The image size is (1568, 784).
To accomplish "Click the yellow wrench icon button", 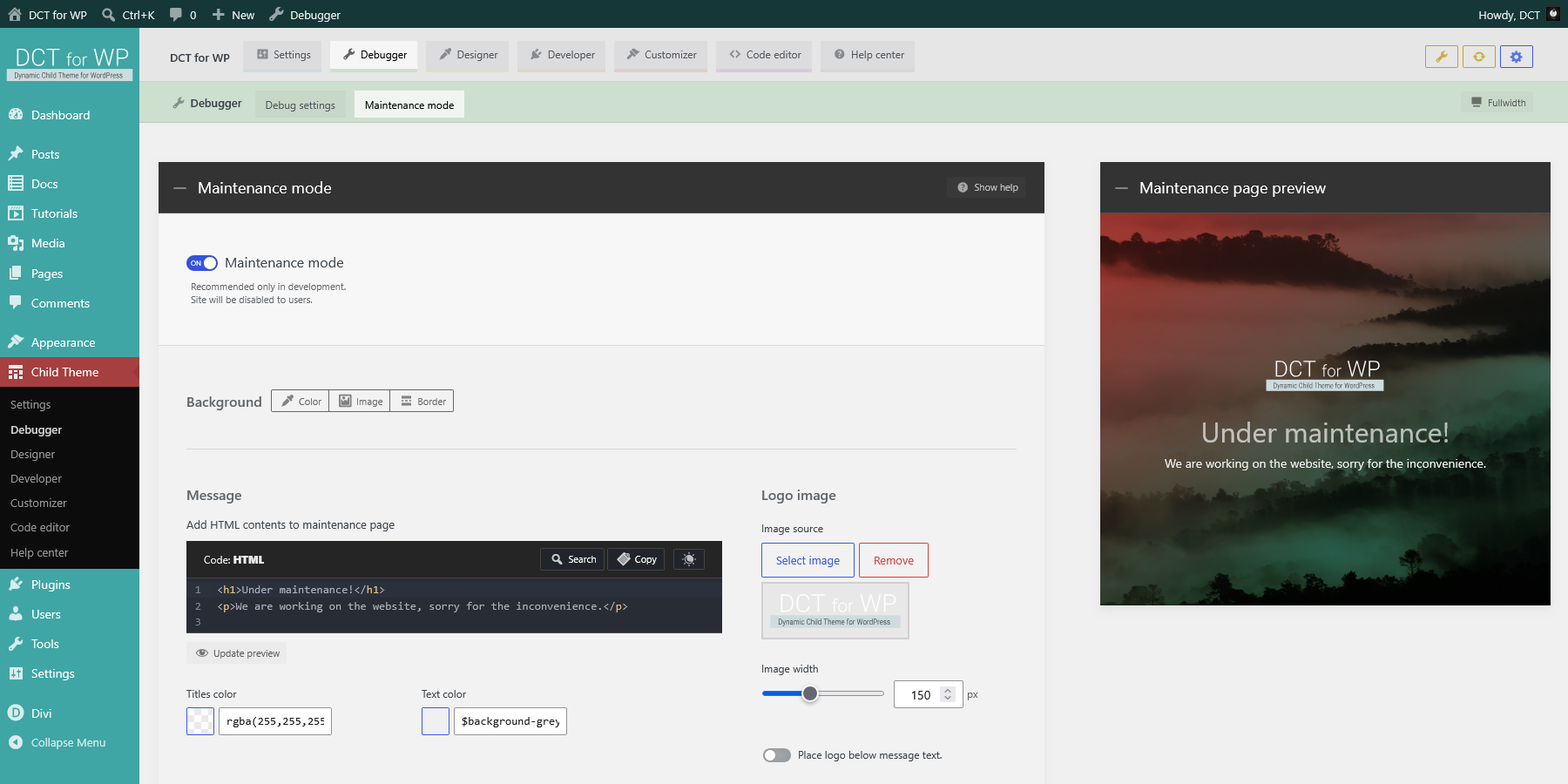I will pos(1442,57).
